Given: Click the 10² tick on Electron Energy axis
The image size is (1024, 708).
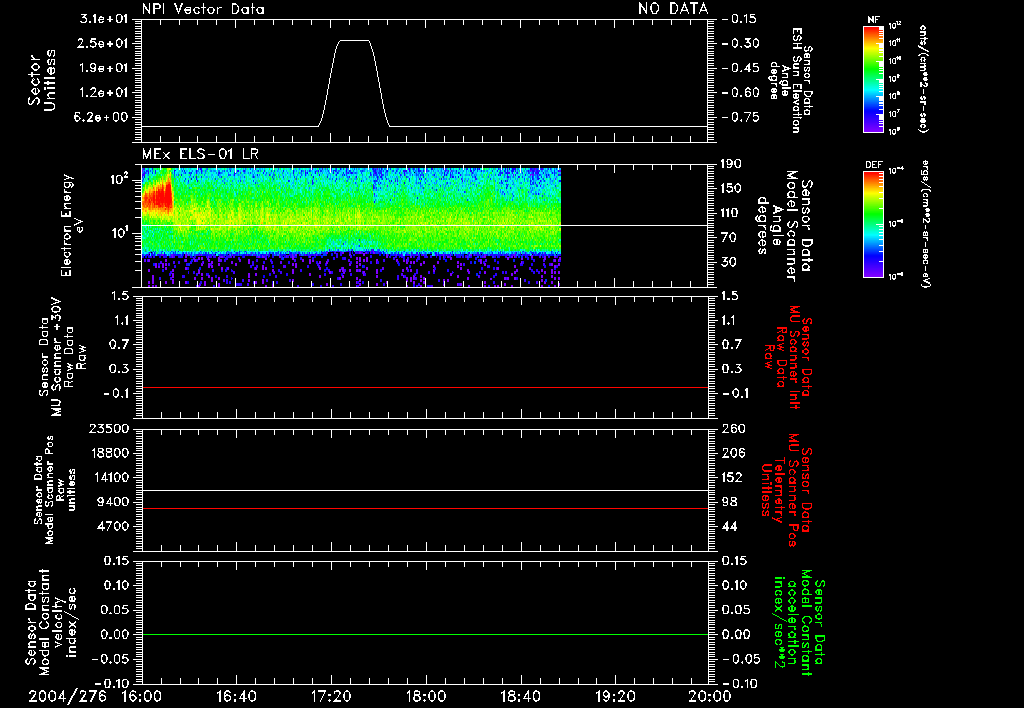Looking at the screenshot, I should pos(120,178).
